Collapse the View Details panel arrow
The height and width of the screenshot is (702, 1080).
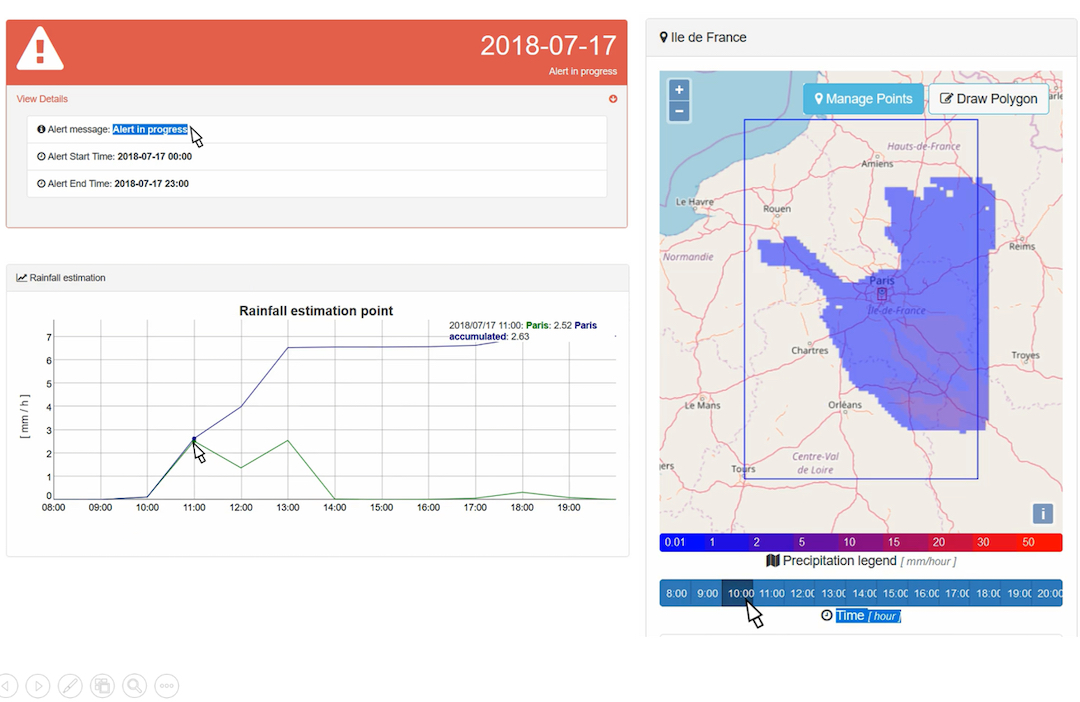(x=613, y=99)
